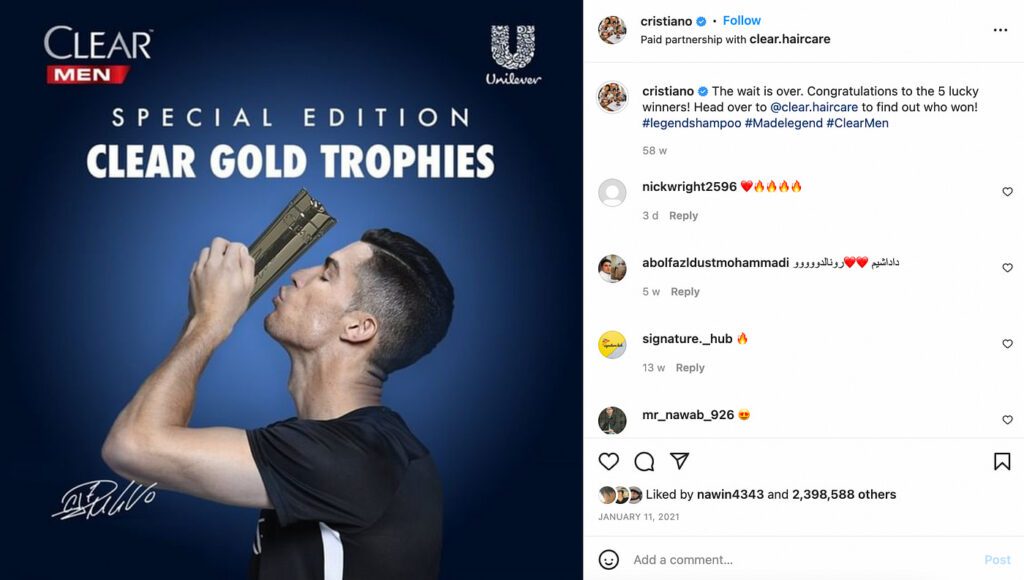Screen dimensions: 1024x580
Task: Open the #ClearMen hashtag
Action: coord(857,123)
